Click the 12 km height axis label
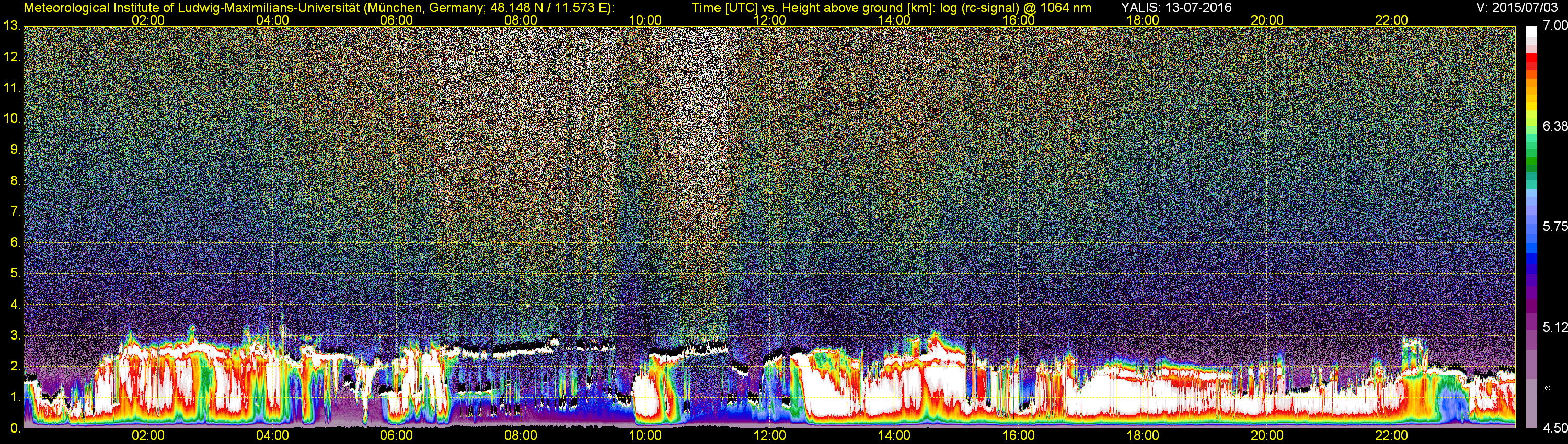Viewport: 1568px width, 444px height. [x=11, y=57]
